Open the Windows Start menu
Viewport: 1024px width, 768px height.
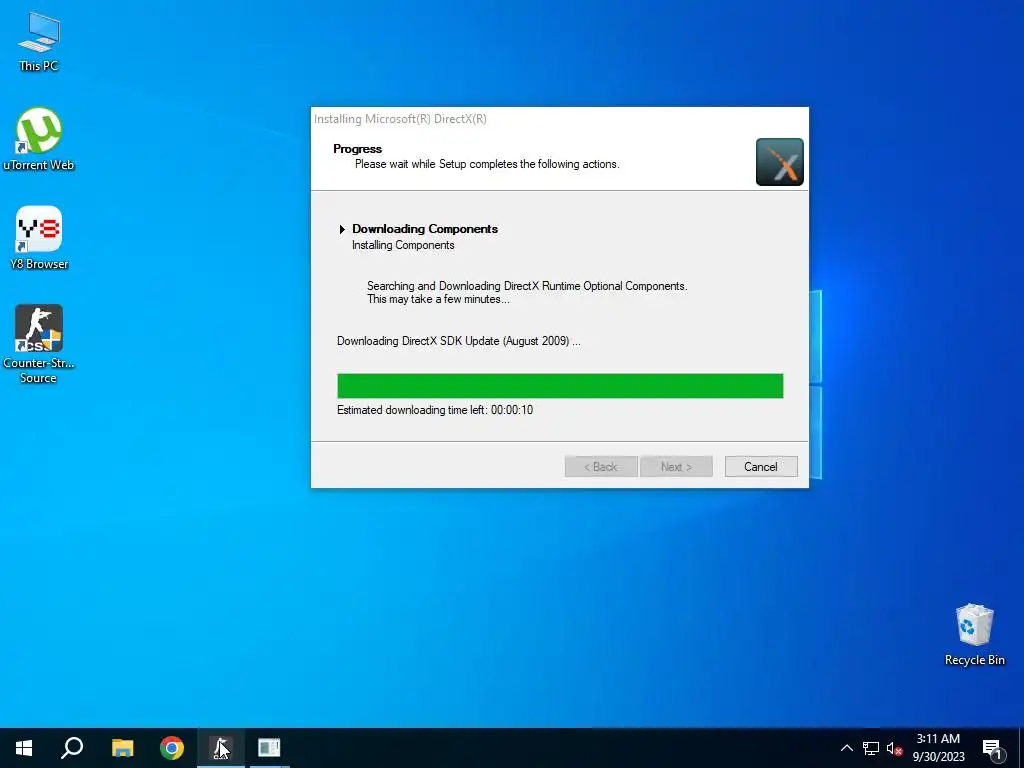24,748
